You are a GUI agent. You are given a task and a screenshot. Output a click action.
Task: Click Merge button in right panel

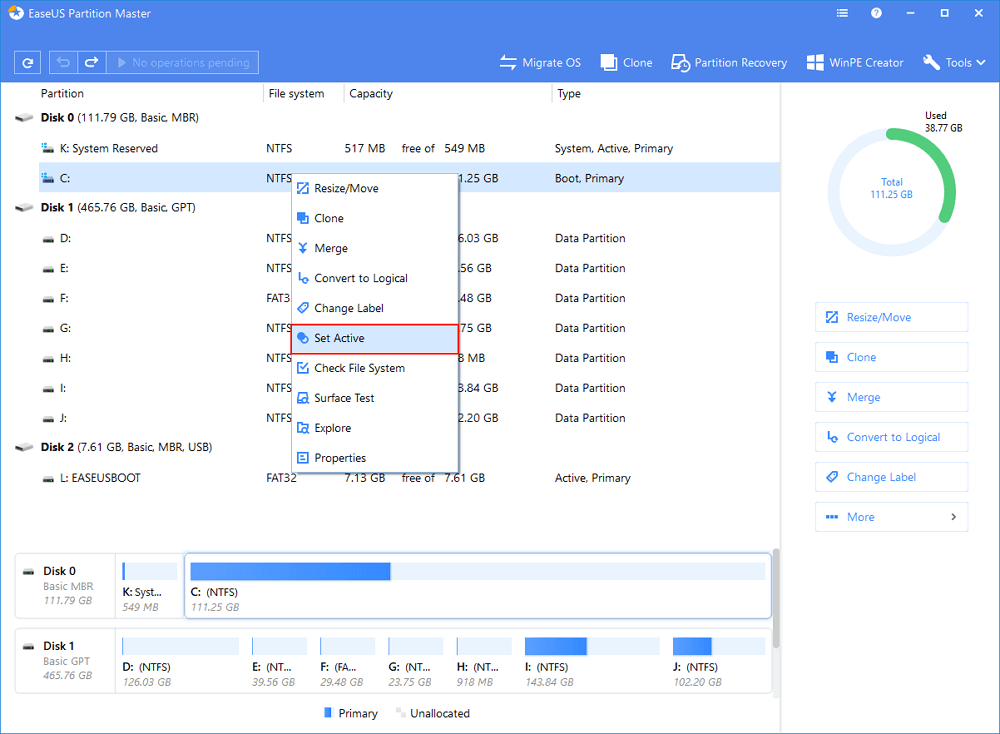pyautogui.click(x=891, y=397)
